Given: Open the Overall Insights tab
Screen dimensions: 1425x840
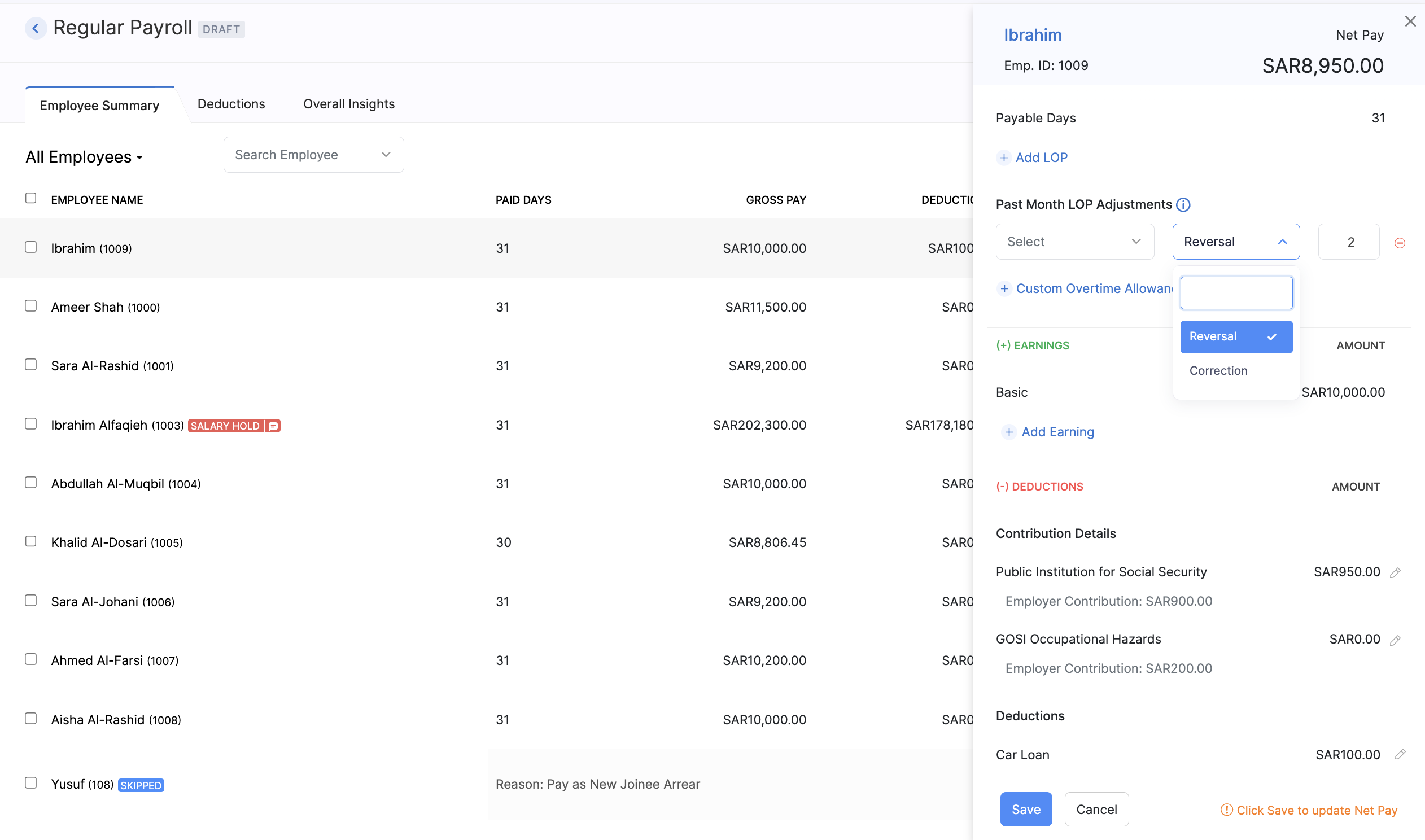Looking at the screenshot, I should (x=348, y=103).
